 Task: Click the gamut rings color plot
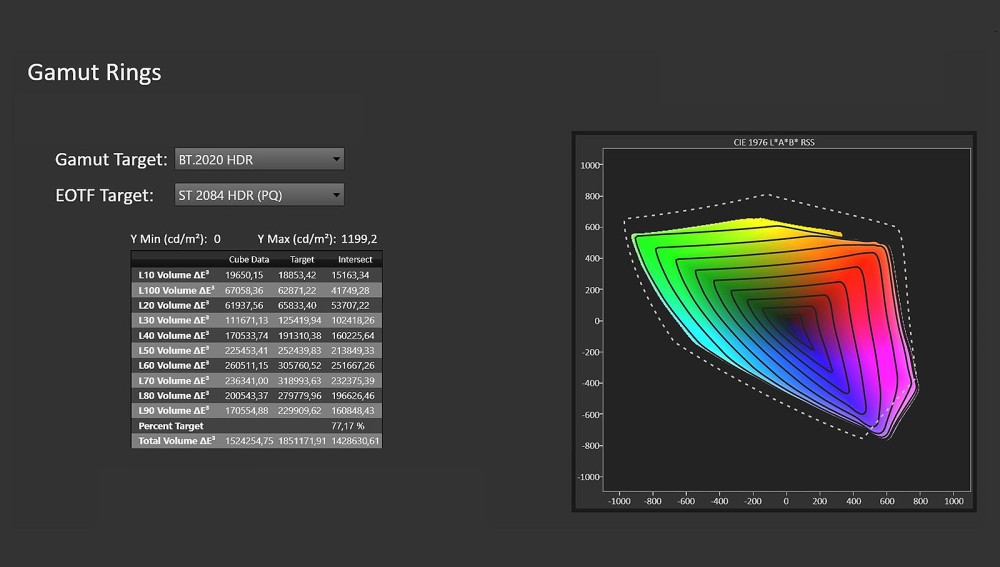(x=786, y=320)
